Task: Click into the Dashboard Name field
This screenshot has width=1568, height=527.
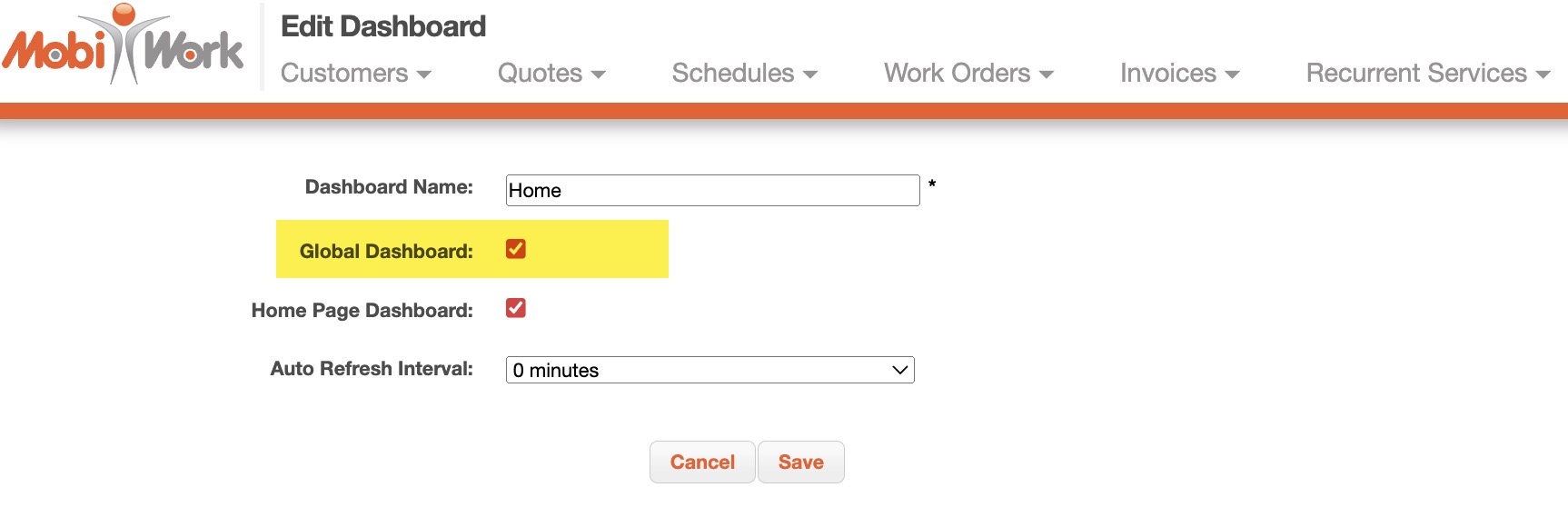Action: tap(712, 191)
